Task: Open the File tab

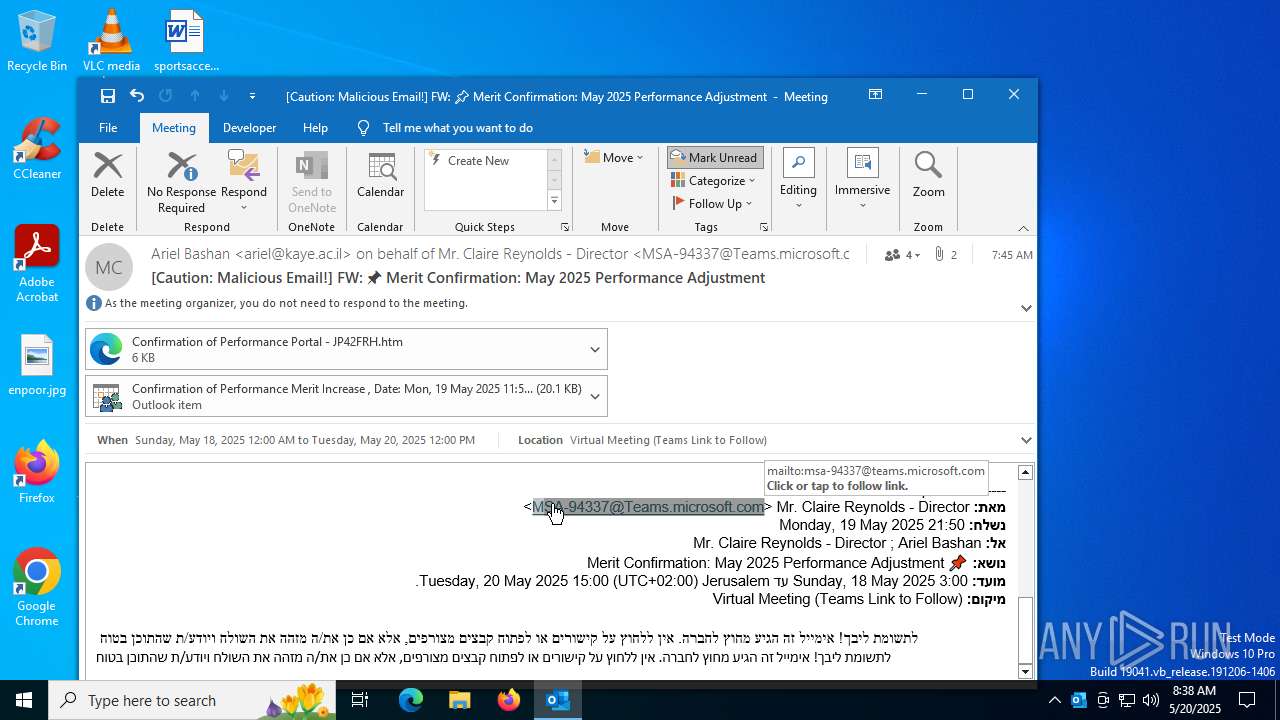Action: point(108,128)
